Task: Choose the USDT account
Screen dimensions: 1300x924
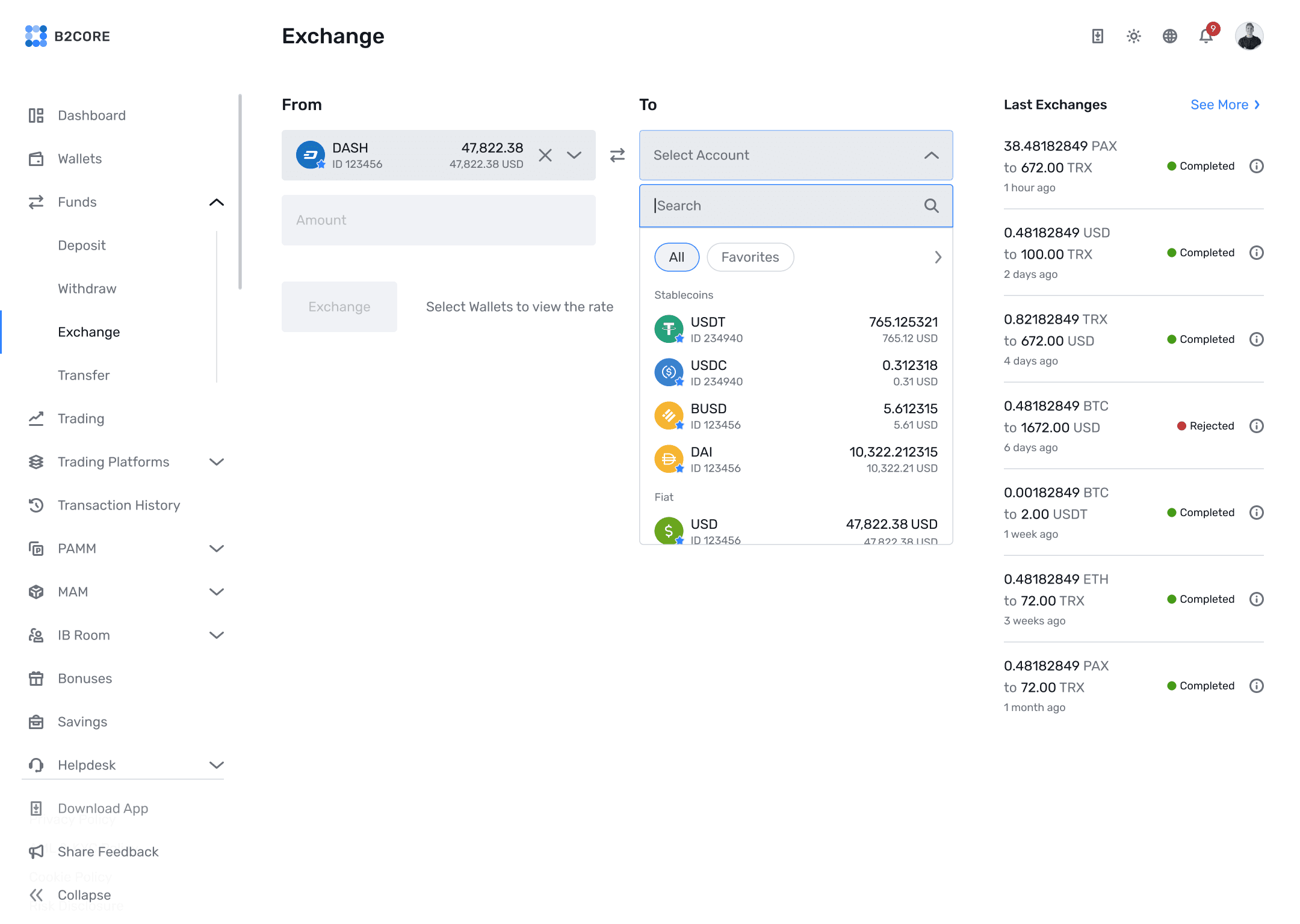Action: (x=796, y=330)
